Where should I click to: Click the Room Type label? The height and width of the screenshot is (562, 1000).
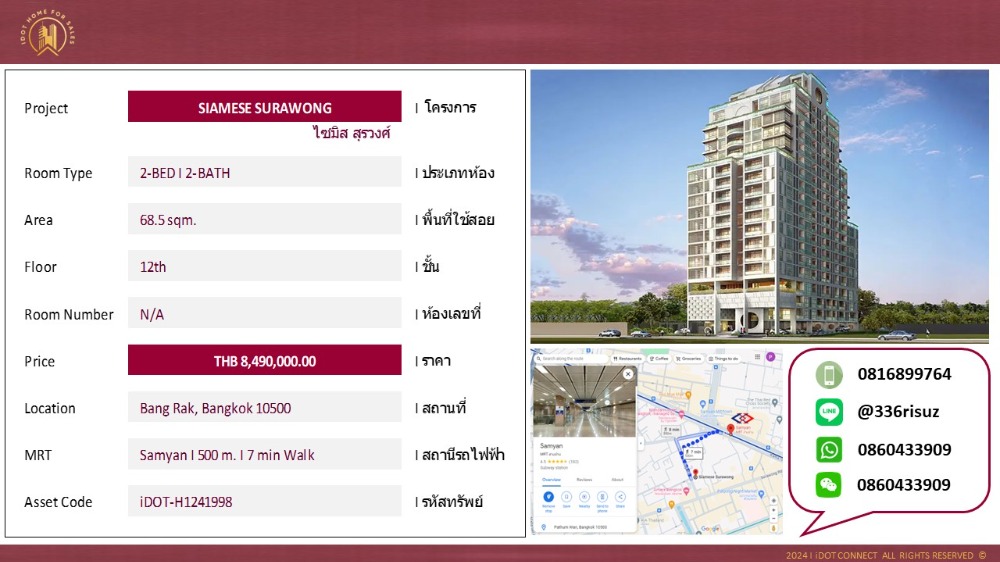click(58, 173)
